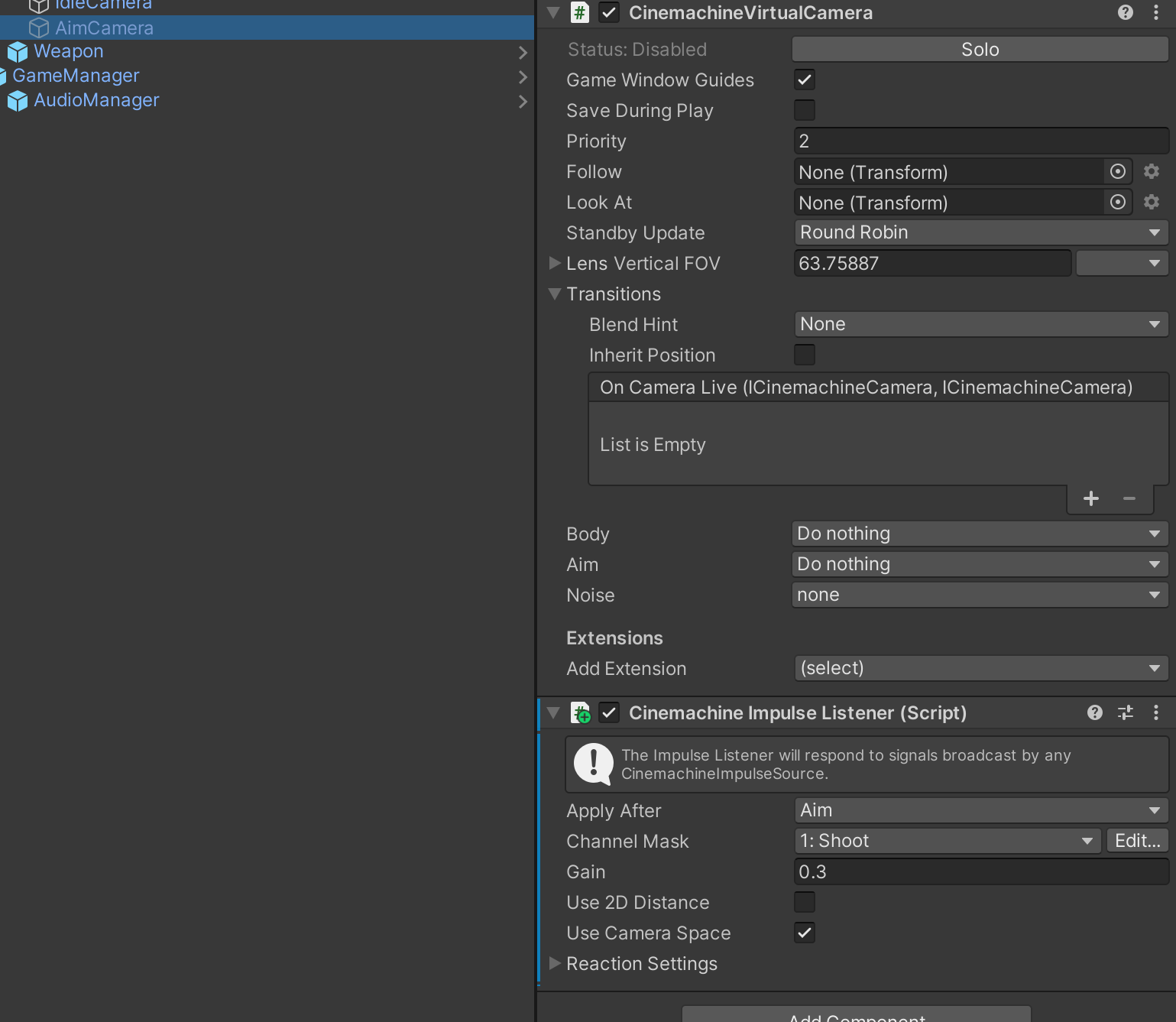The image size is (1176, 1022).
Task: Open gear settings for Follow target
Action: coord(1152,171)
